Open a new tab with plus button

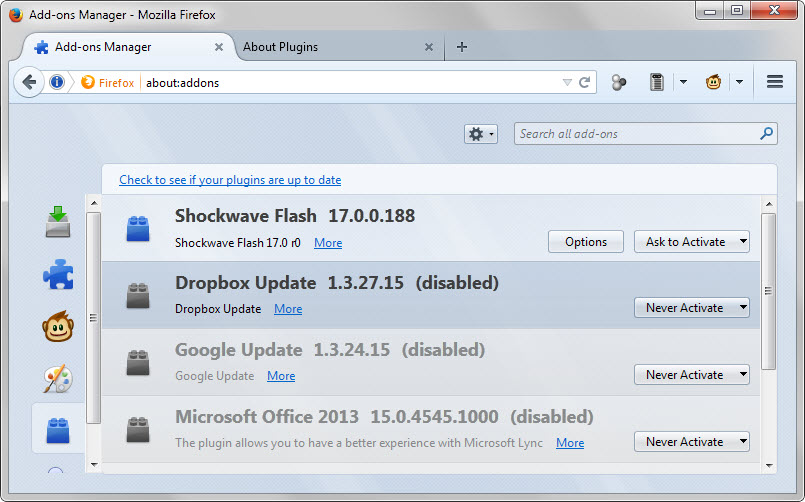tap(462, 47)
